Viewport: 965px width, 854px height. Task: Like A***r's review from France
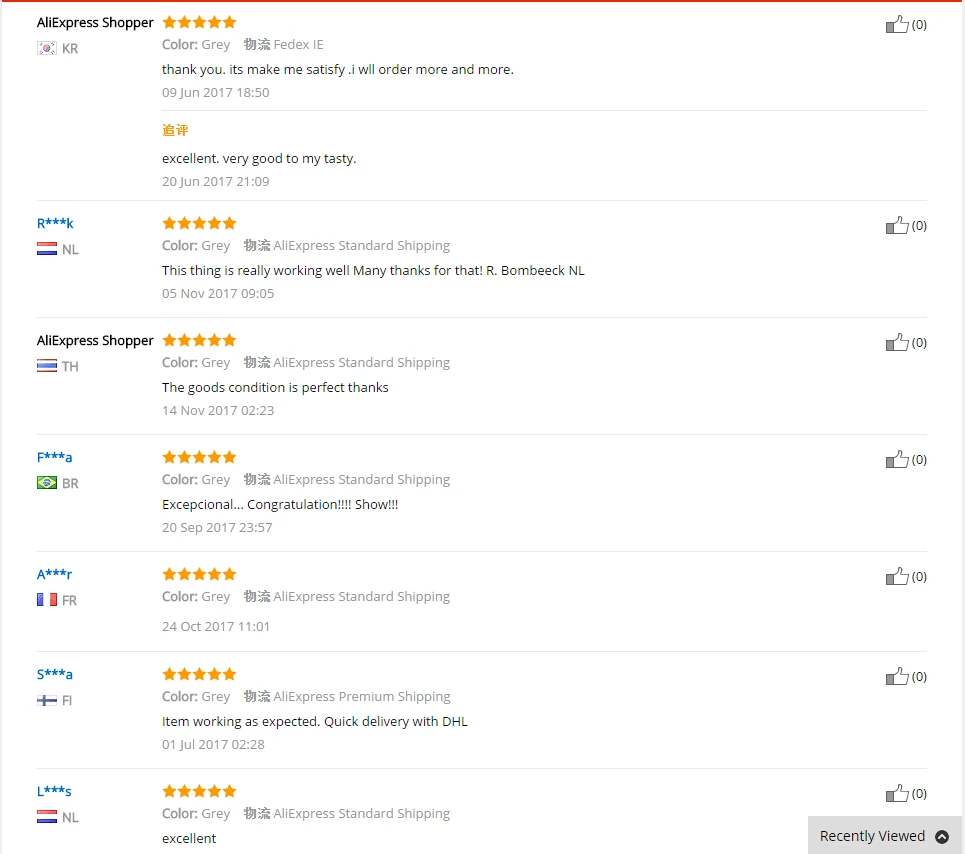pos(897,577)
